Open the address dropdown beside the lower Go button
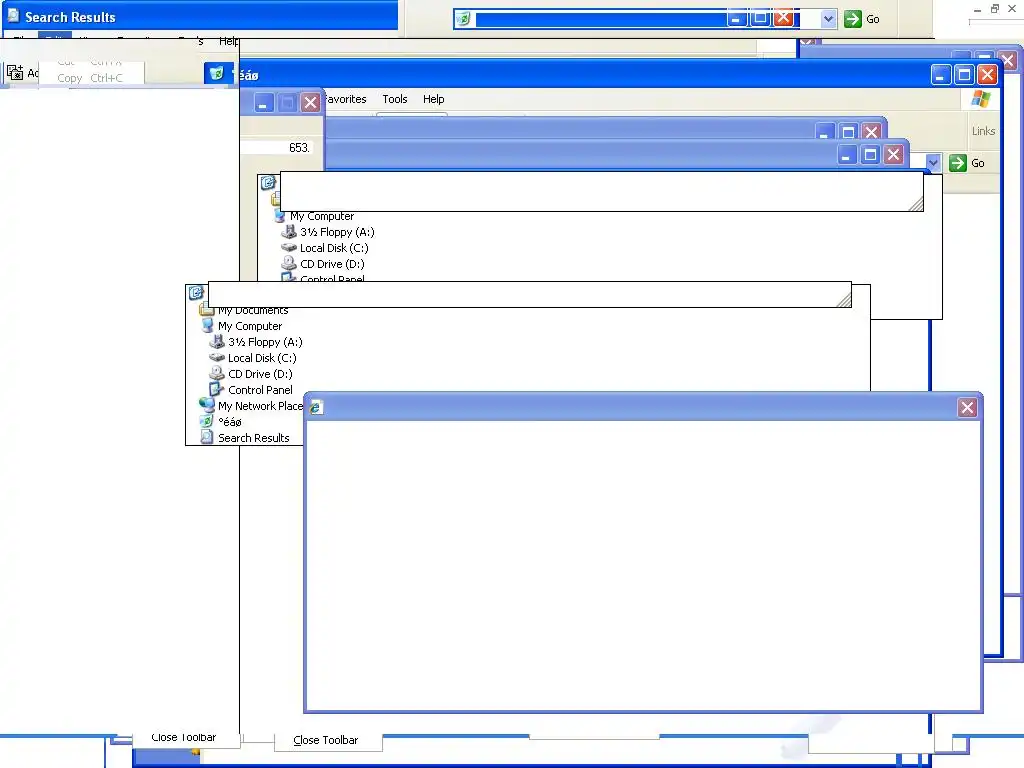1024x768 pixels. pos(933,163)
